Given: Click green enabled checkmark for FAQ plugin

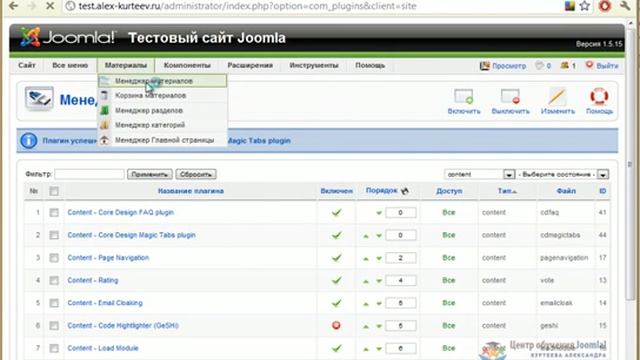Looking at the screenshot, I should tap(336, 213).
